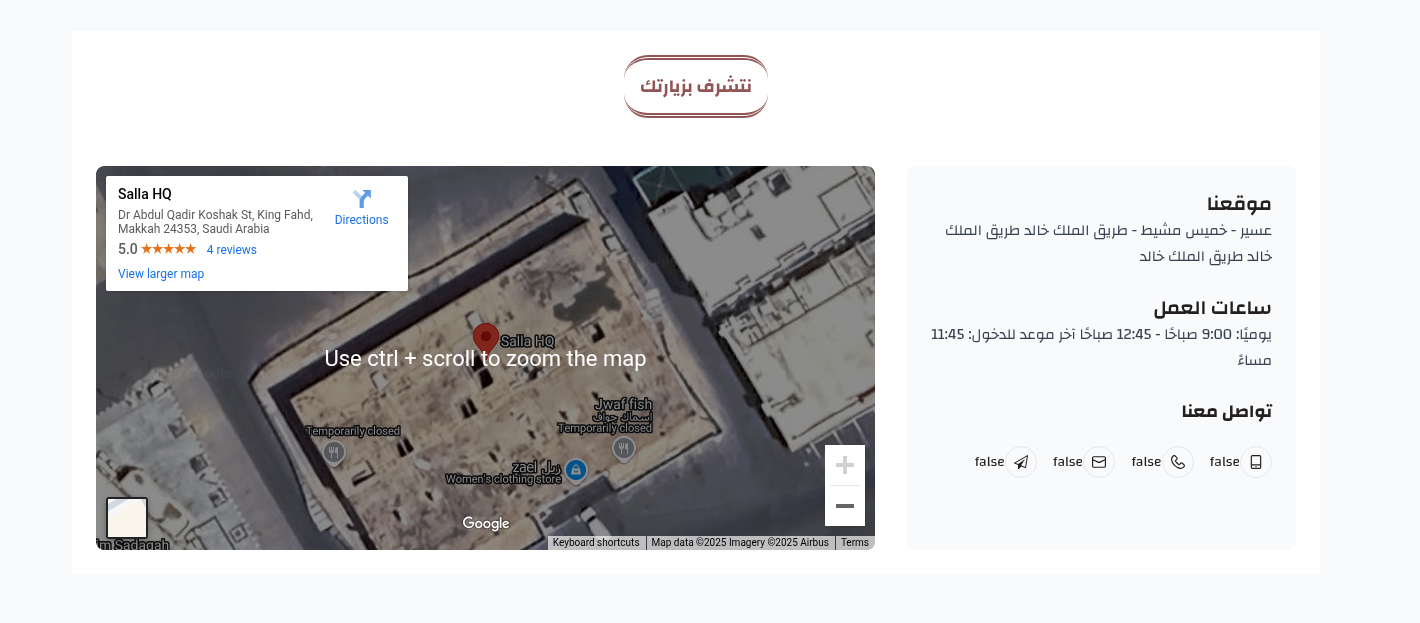Click the Map data ©2025 attribution text
Image resolution: width=1420 pixels, height=623 pixels.
tap(740, 543)
